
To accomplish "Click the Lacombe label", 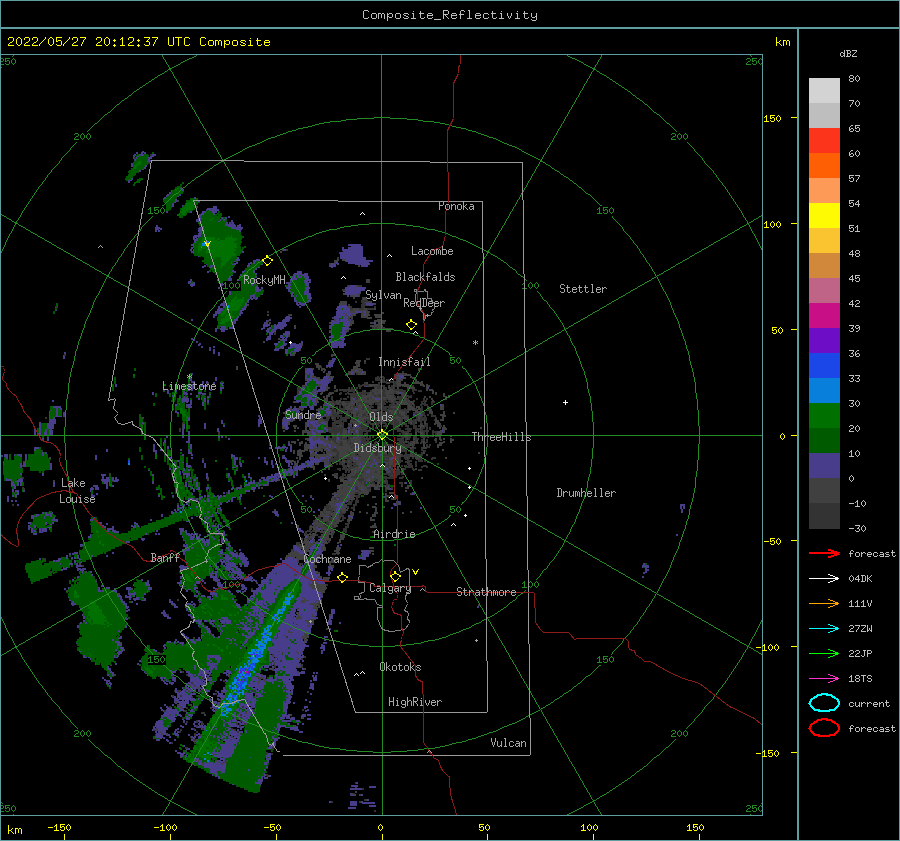I will [432, 251].
